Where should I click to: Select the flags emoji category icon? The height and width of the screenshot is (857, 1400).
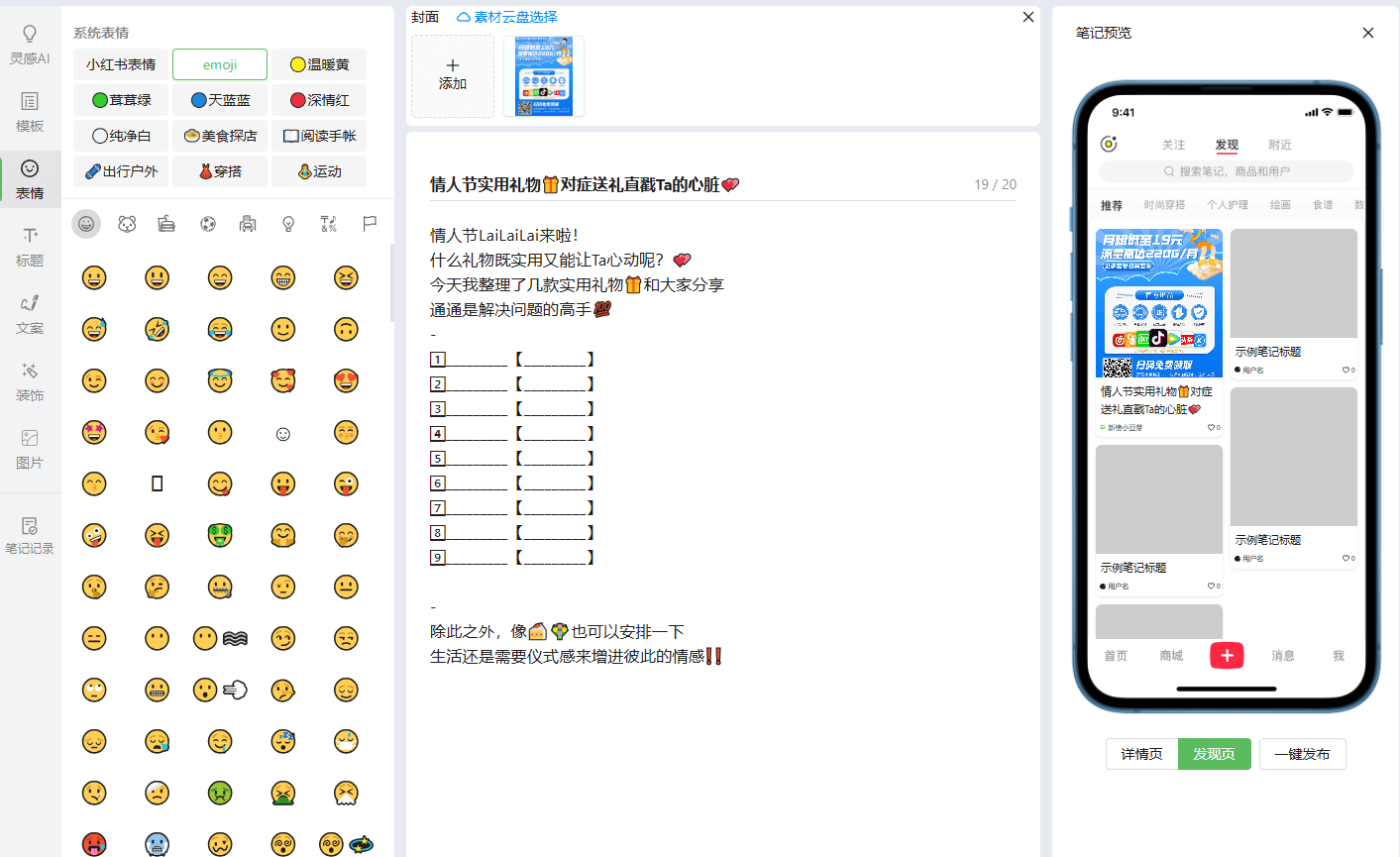[370, 224]
